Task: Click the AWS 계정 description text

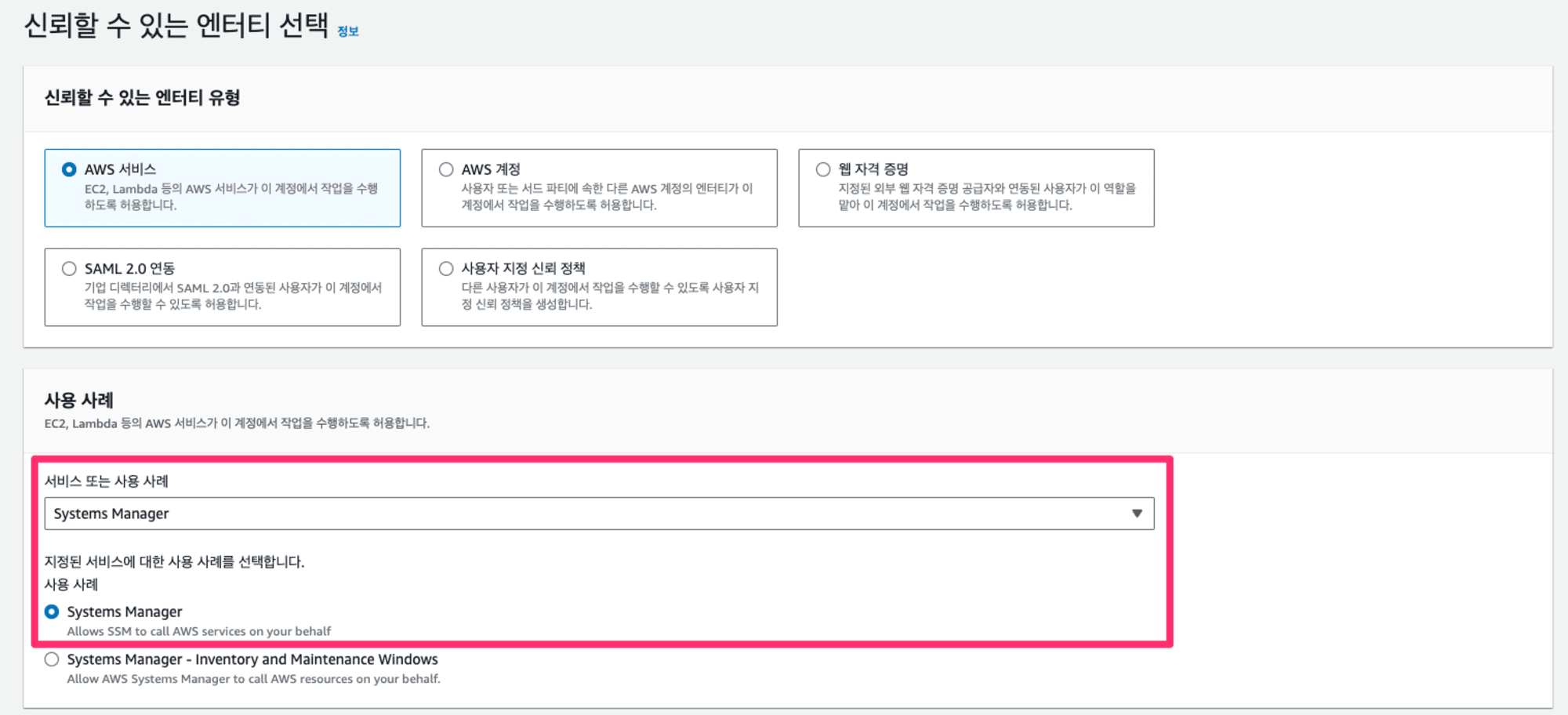Action: tap(608, 197)
